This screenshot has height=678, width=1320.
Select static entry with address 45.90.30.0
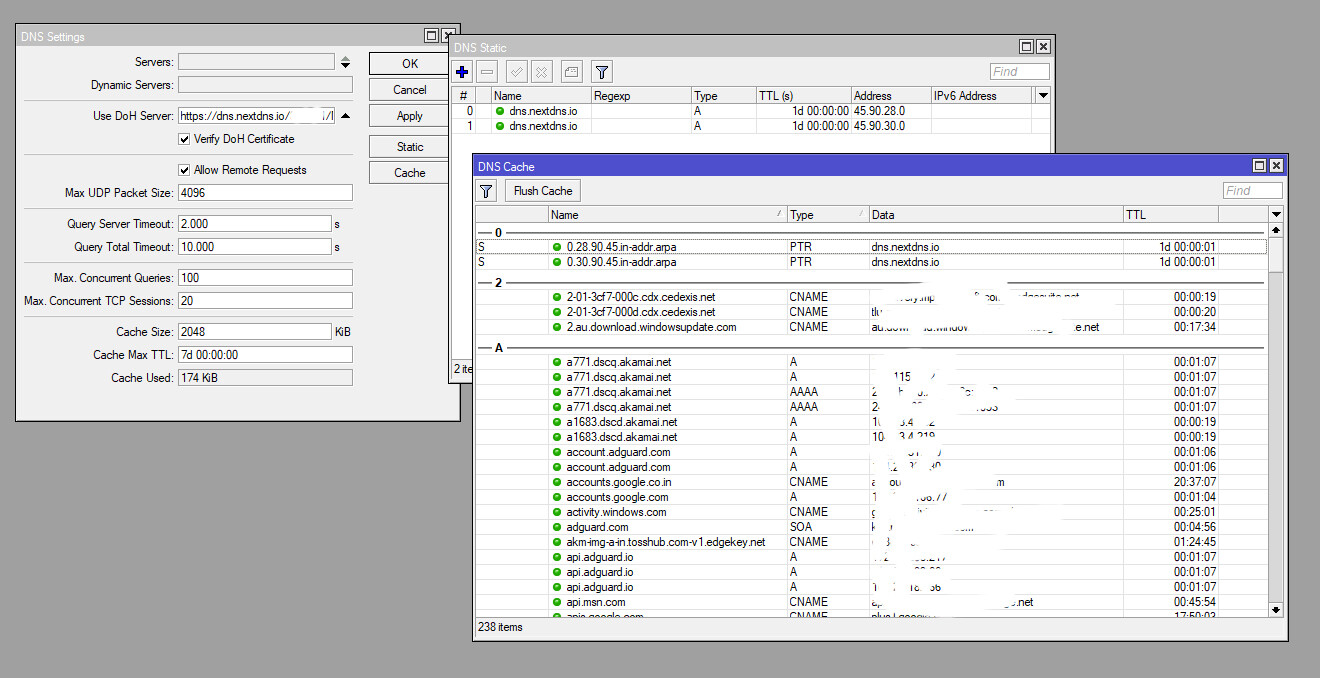[x=751, y=126]
